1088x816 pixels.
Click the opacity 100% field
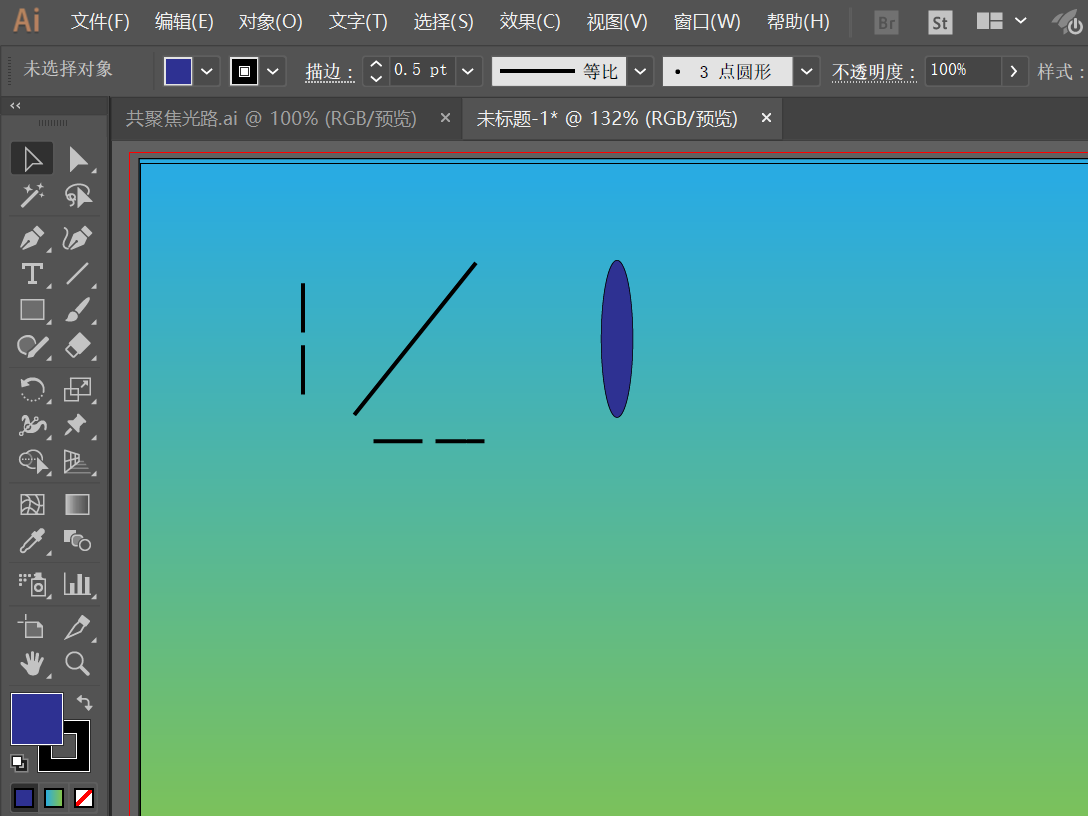(x=962, y=71)
